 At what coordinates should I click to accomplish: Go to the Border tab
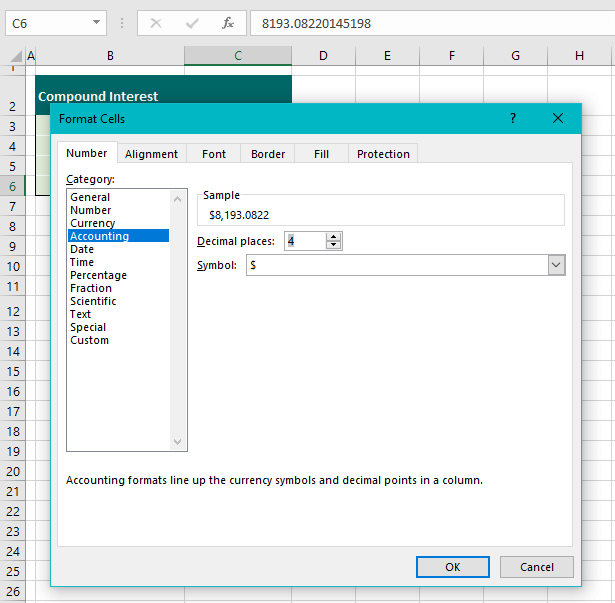tap(268, 154)
